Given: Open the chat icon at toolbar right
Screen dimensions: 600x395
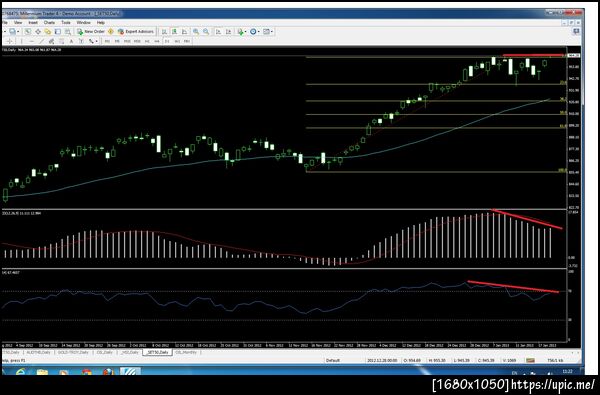Looking at the screenshot, I should 576,32.
